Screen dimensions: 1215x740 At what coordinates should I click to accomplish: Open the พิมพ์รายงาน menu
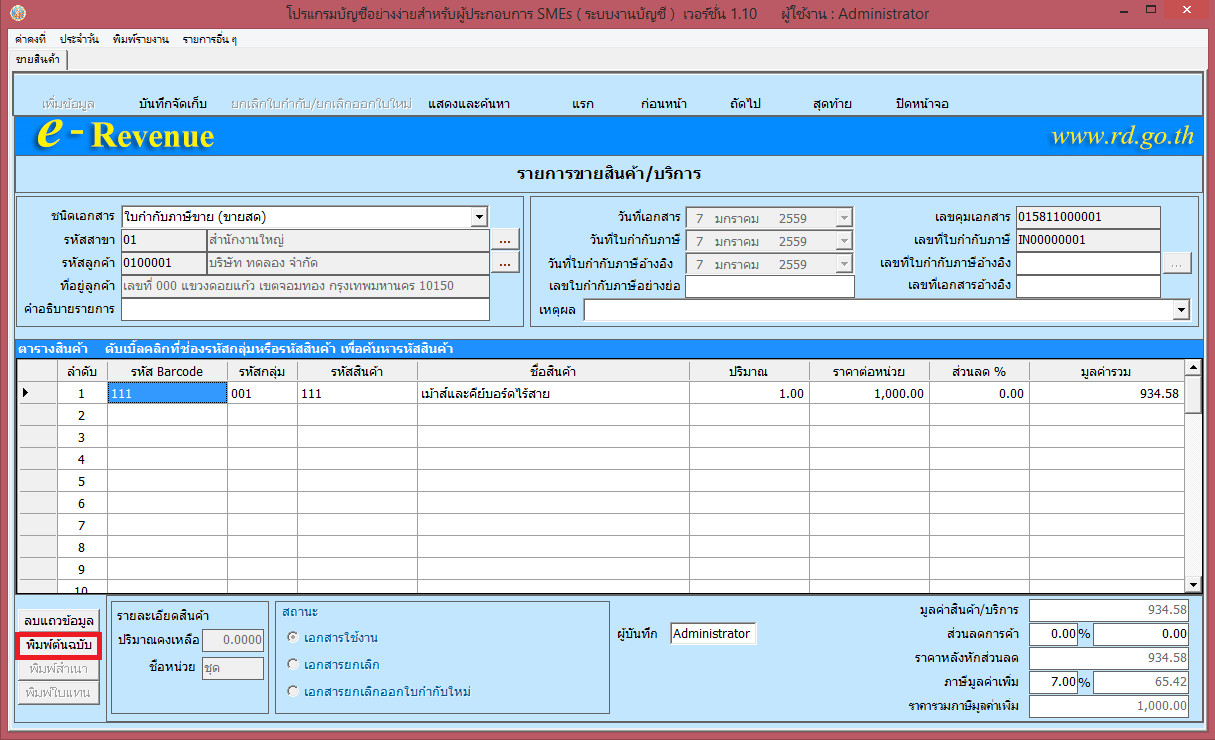141,39
